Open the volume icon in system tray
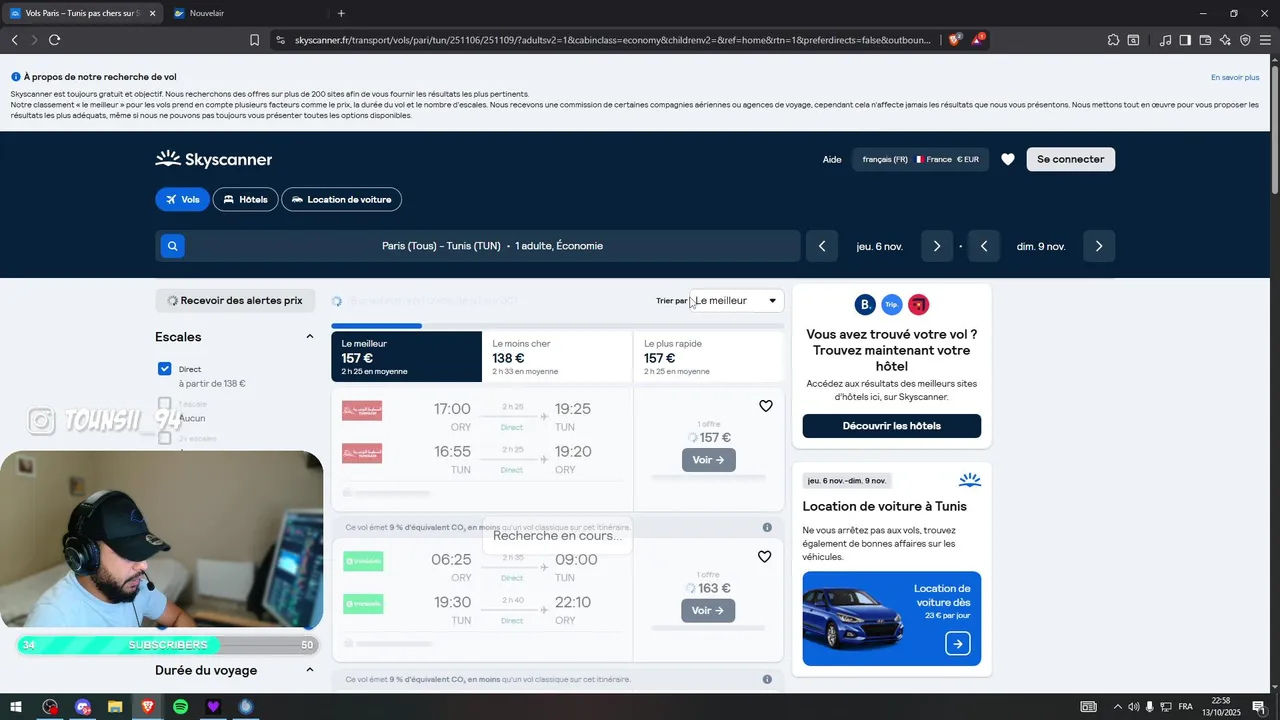The height and width of the screenshot is (720, 1280). click(1134, 707)
